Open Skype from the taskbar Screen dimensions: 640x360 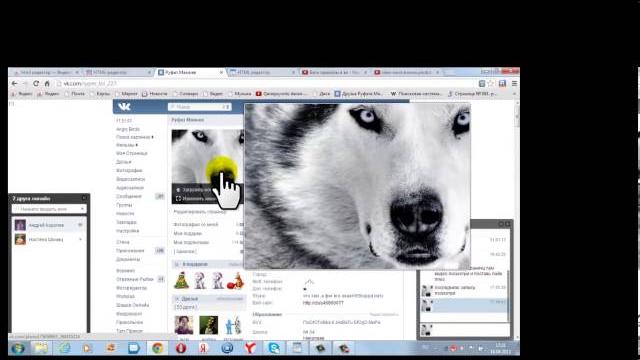pyautogui.click(x=274, y=348)
